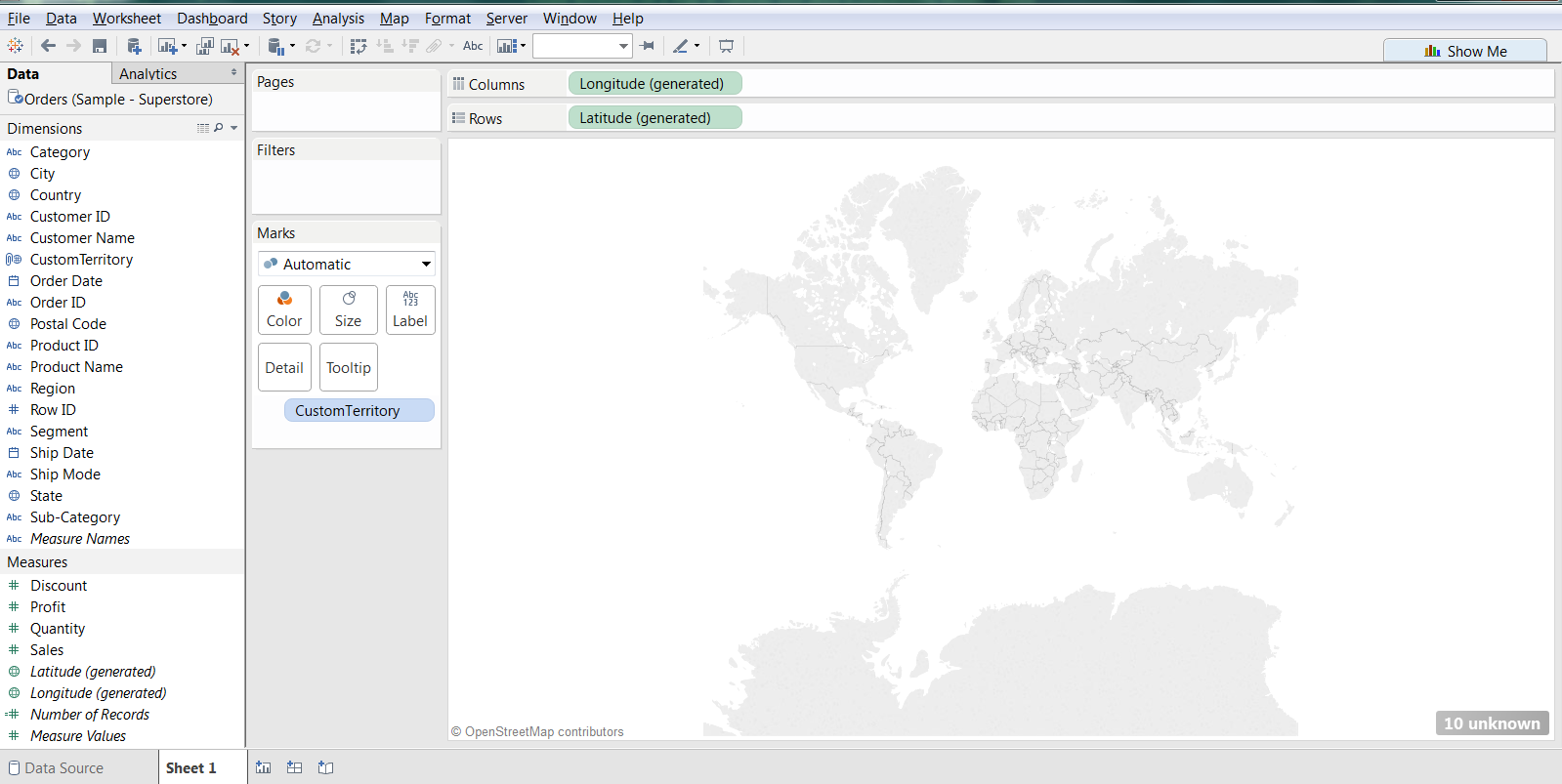Open the Show Me panel

1465,51
